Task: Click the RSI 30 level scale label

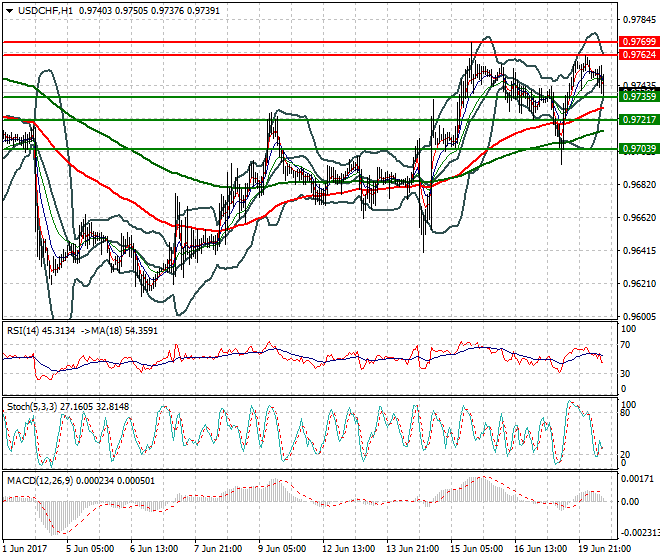Action: coord(626,374)
